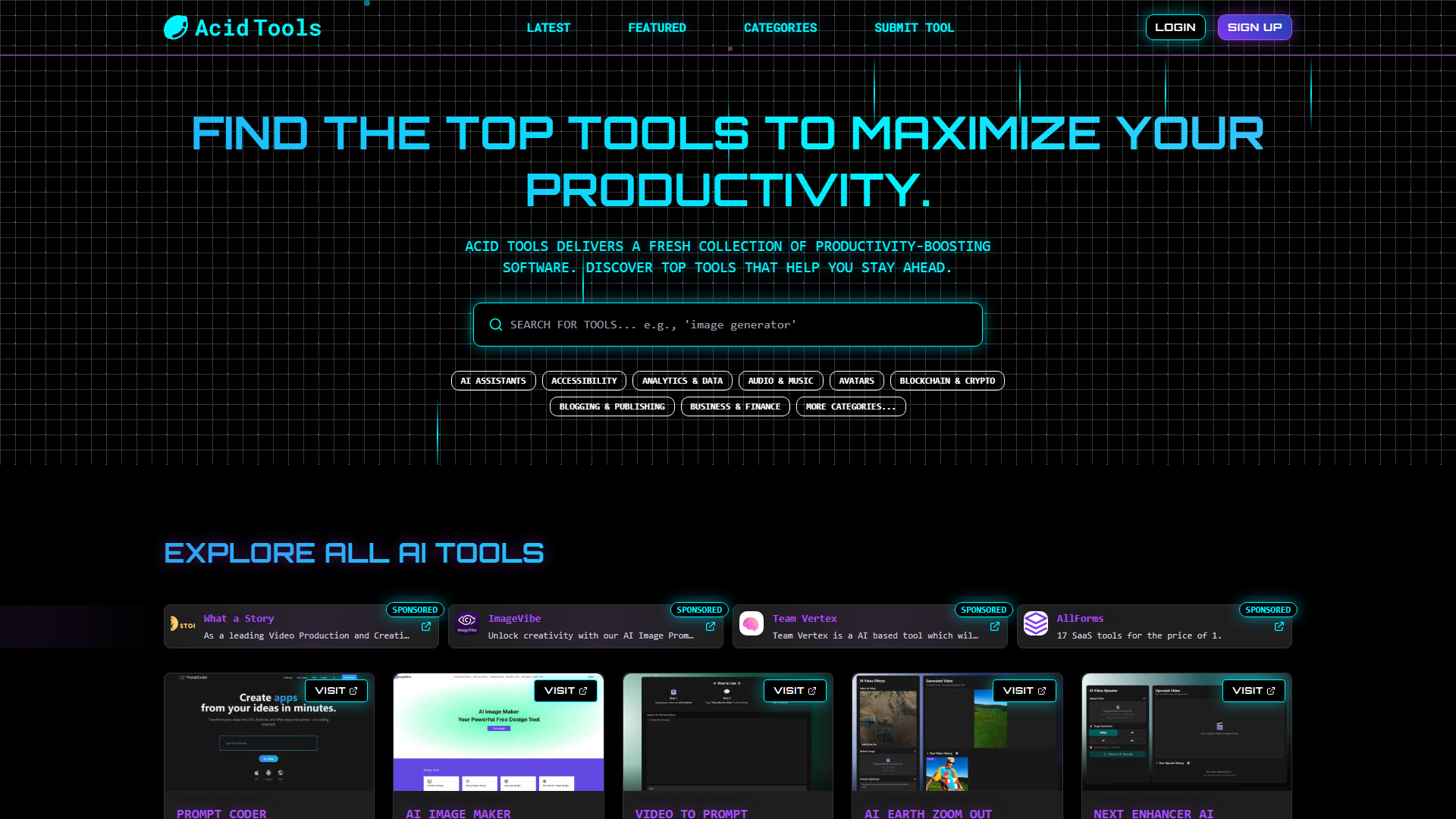Click the NEXT ENHANCER AI title
This screenshot has height=819, width=1456.
coord(1153,813)
